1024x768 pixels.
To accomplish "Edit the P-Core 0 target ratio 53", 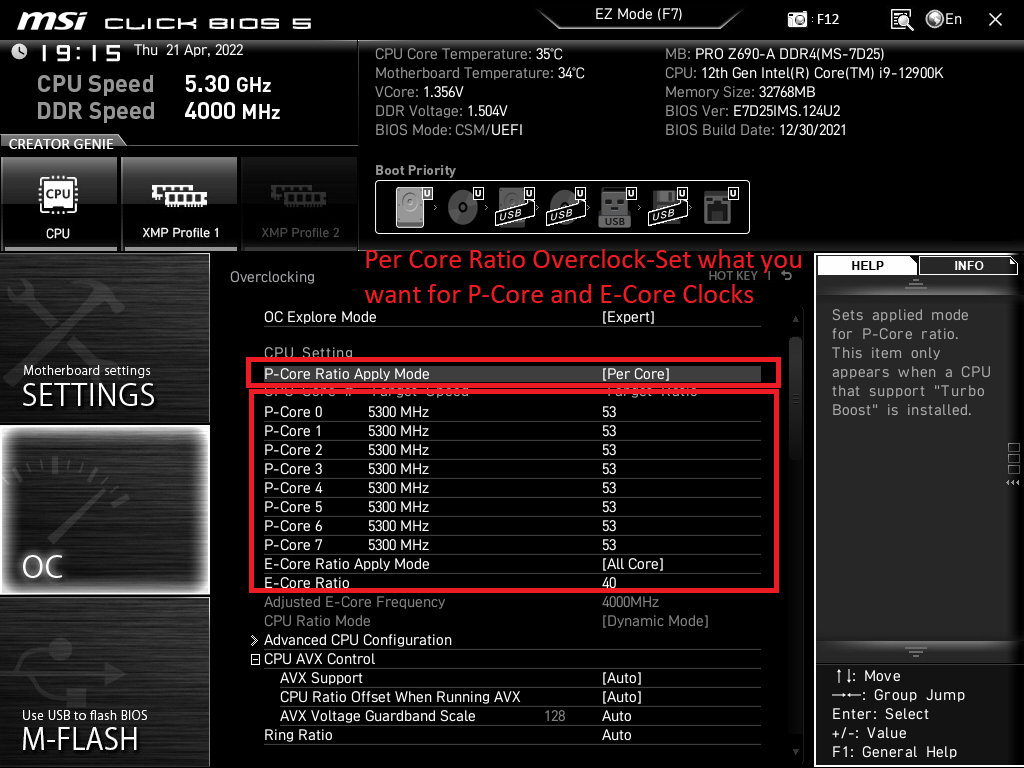I will pyautogui.click(x=609, y=412).
